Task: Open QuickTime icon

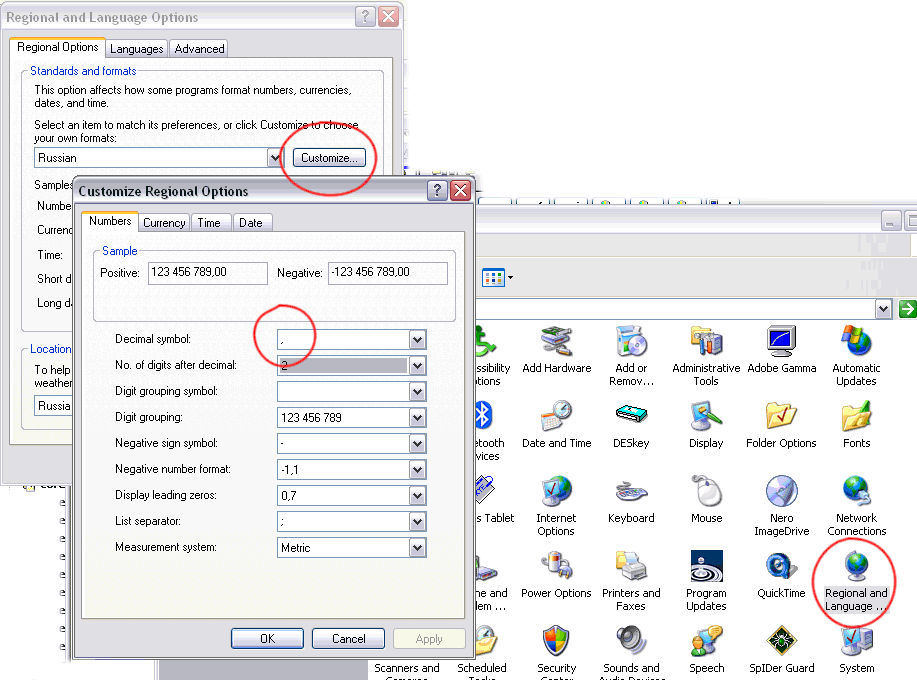Action: click(x=781, y=566)
